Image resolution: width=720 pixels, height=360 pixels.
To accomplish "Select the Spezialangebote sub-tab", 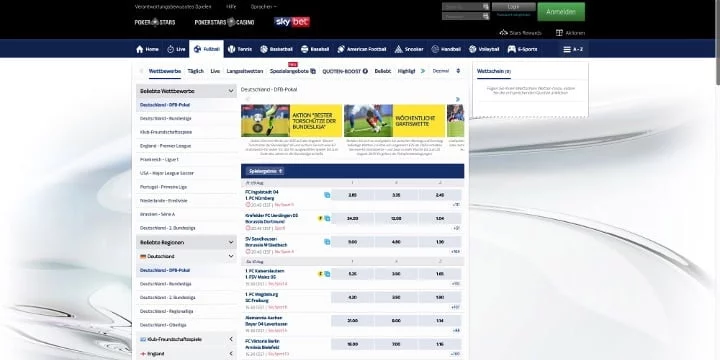I will click(292, 71).
